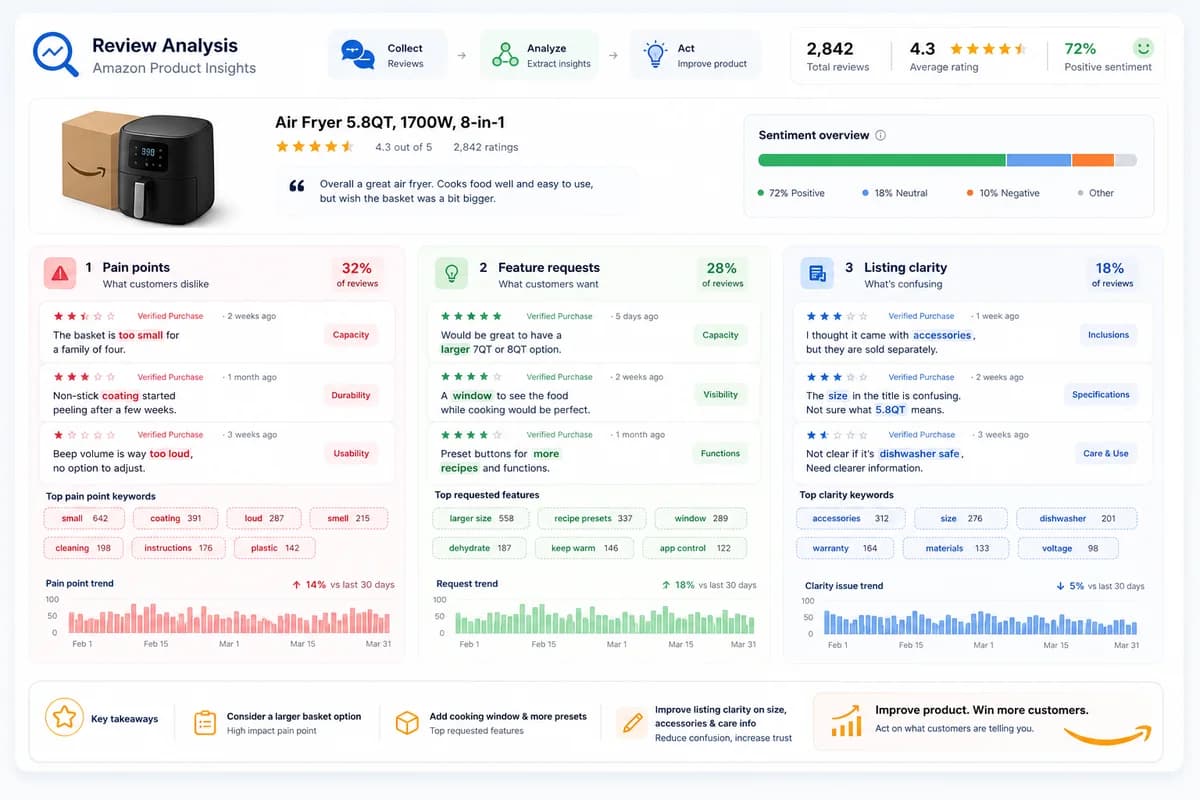1200x800 pixels.
Task: Click the header 4.3 average rating stars
Action: click(x=987, y=48)
